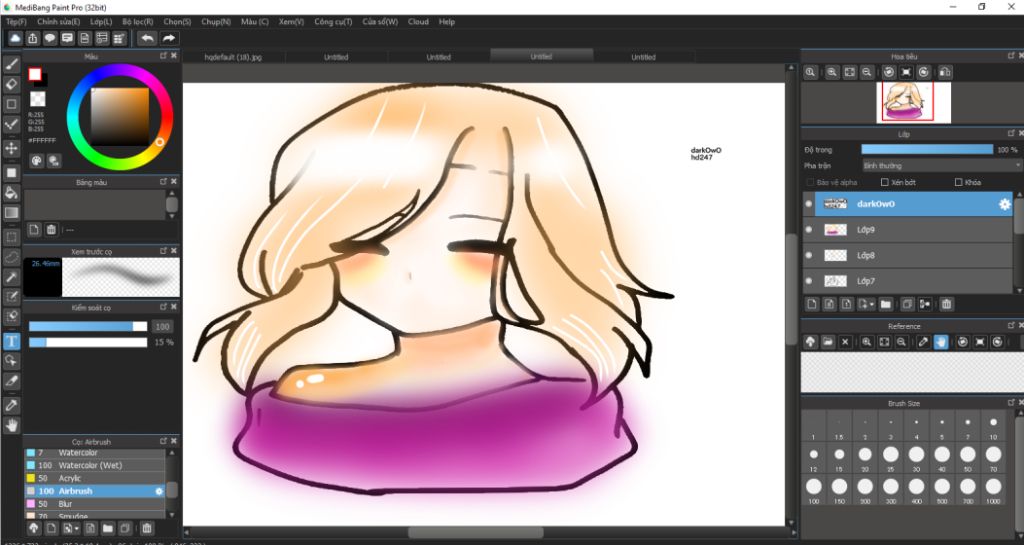Screen dimensions: 1024x545
Task: Open reference image with folder icon
Action: tap(827, 342)
